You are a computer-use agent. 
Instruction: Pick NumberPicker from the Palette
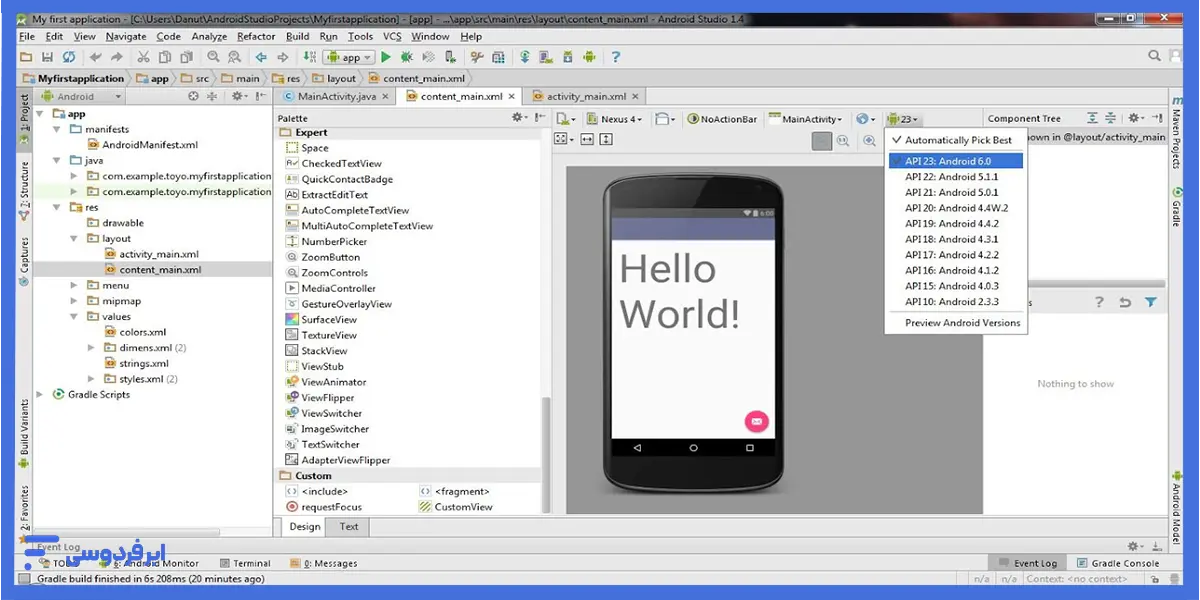pos(326,241)
